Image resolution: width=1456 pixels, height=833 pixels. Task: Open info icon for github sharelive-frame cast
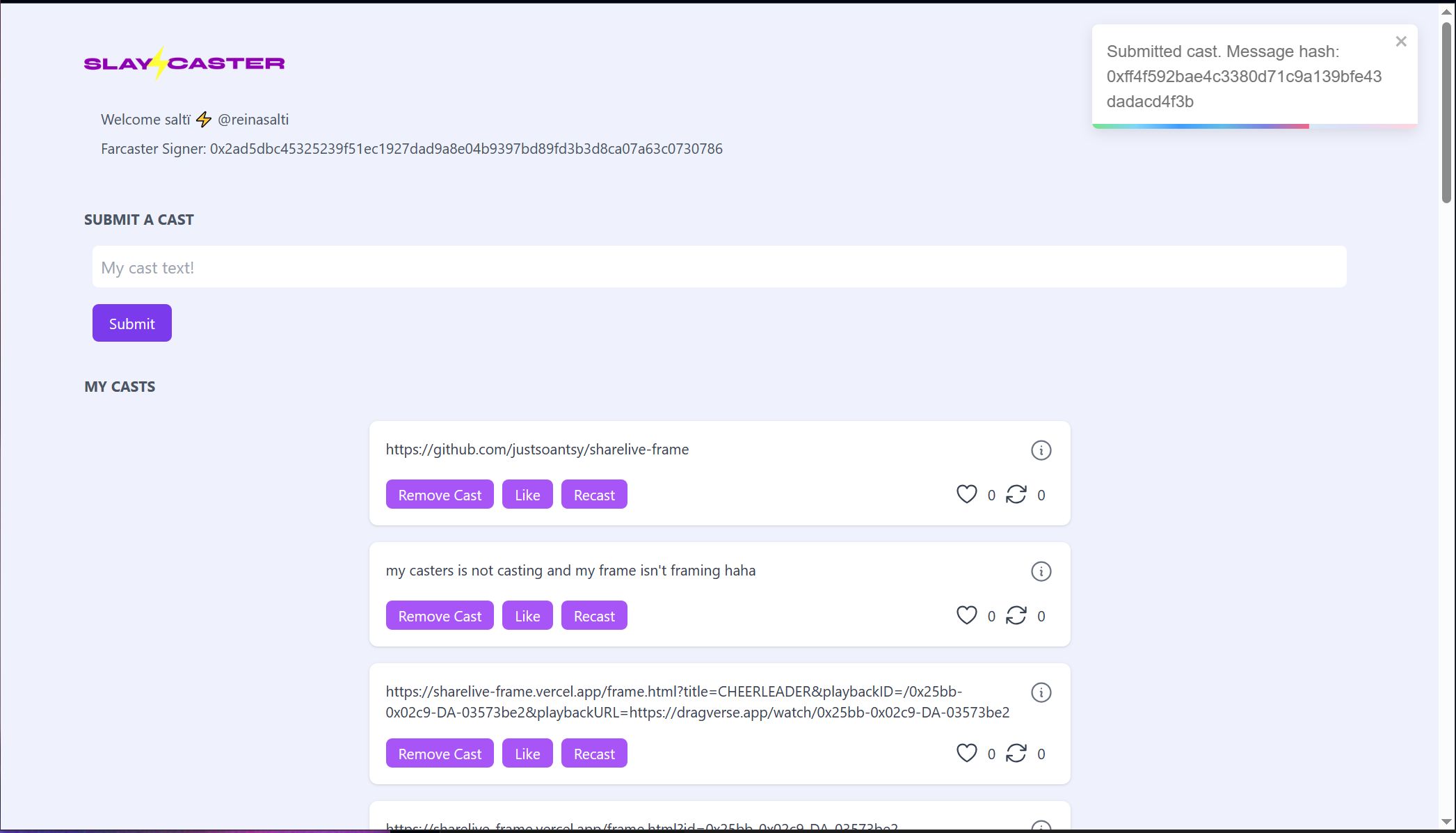point(1041,450)
